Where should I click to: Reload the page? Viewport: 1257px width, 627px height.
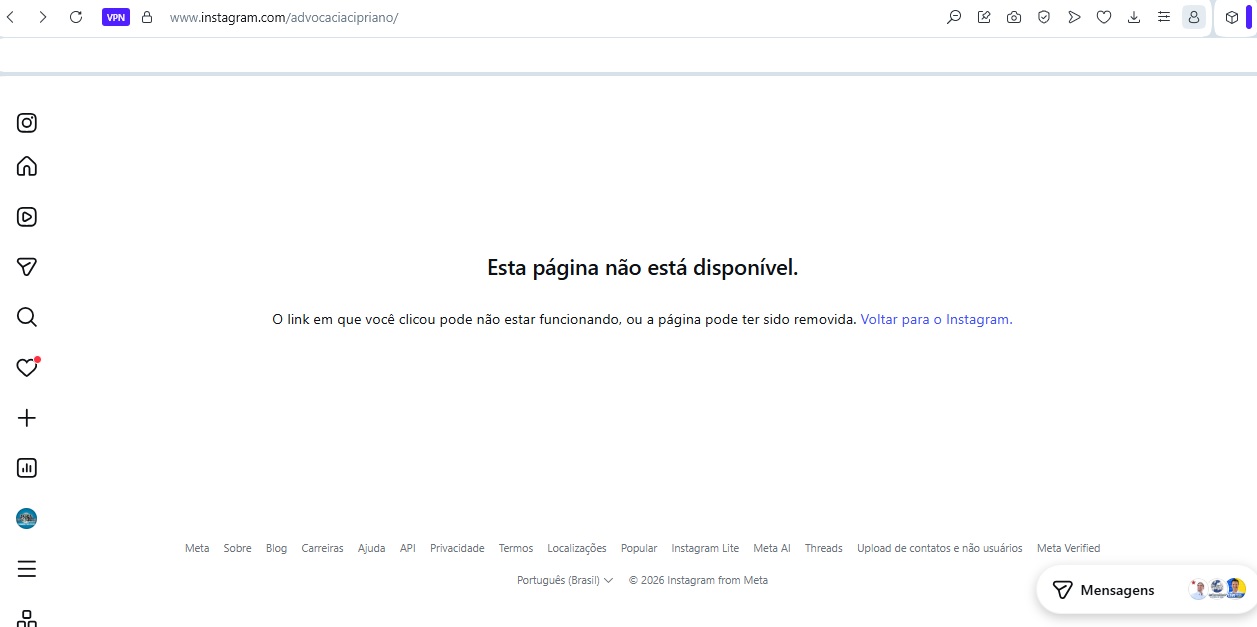coord(76,17)
